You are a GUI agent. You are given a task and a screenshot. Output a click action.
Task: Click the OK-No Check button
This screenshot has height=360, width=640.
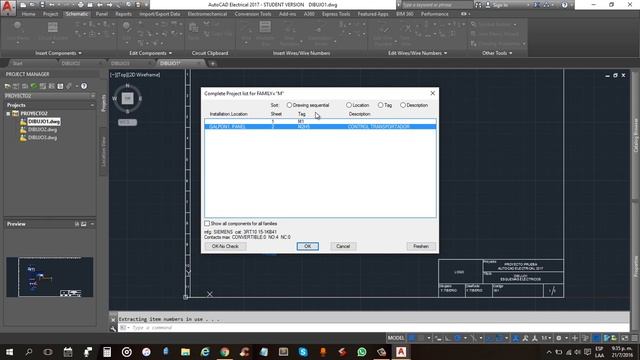coord(225,246)
